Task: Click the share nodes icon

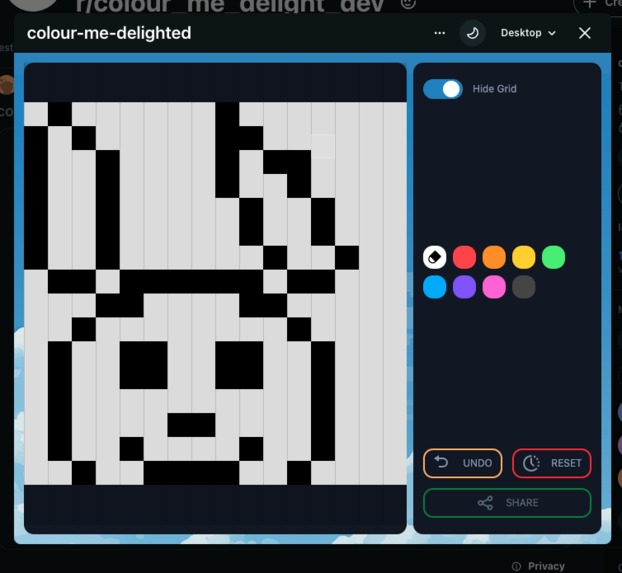Action: pos(485,503)
